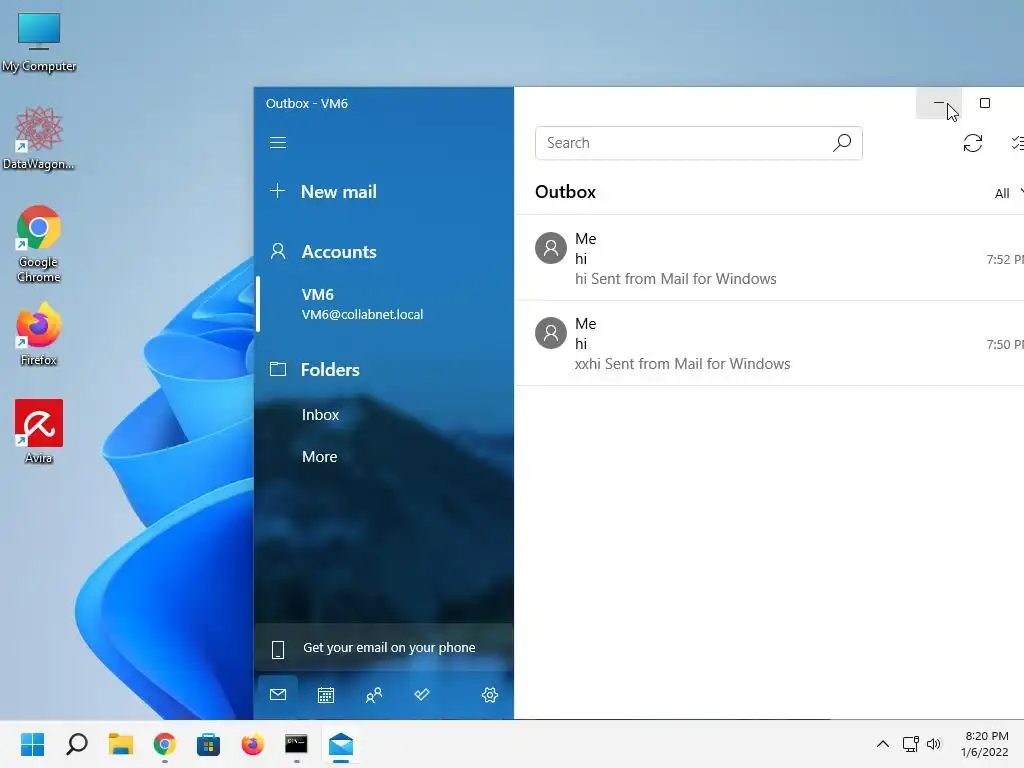Select the VM6 account

[384, 304]
